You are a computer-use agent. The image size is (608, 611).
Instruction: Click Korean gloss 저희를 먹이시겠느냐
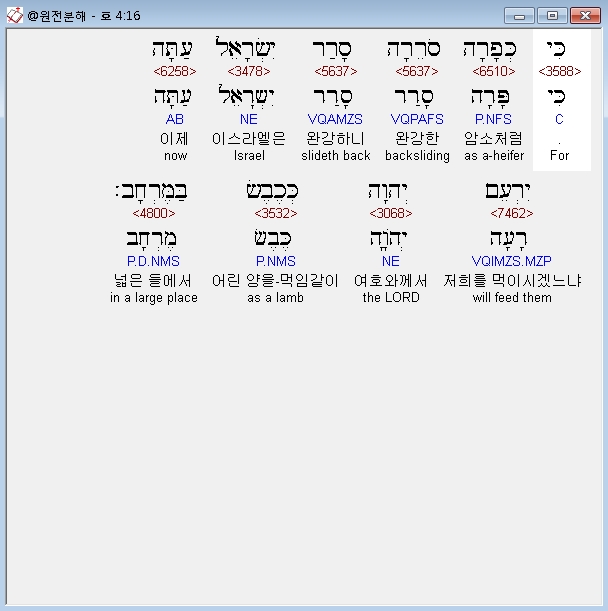(512, 281)
